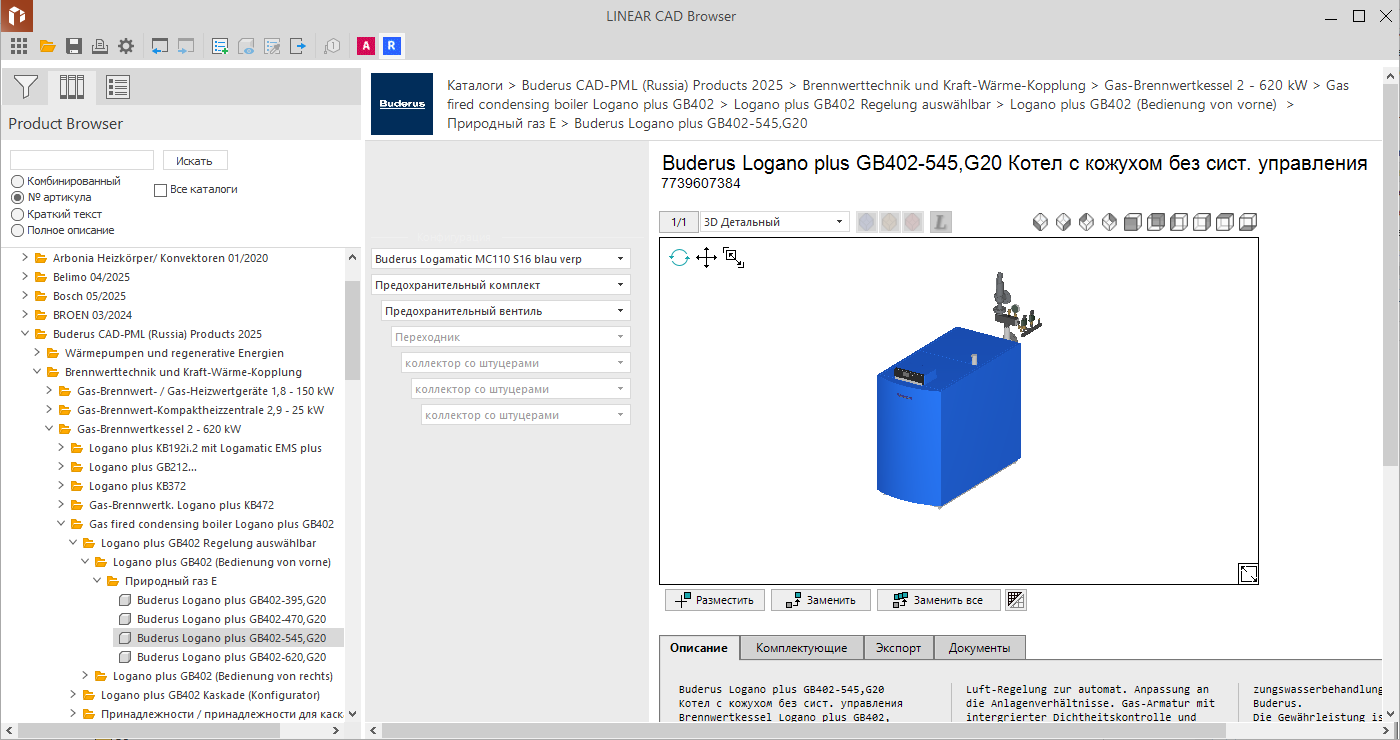Open the Buderus Logamatic MC110 S16 dropdown

[x=501, y=259]
